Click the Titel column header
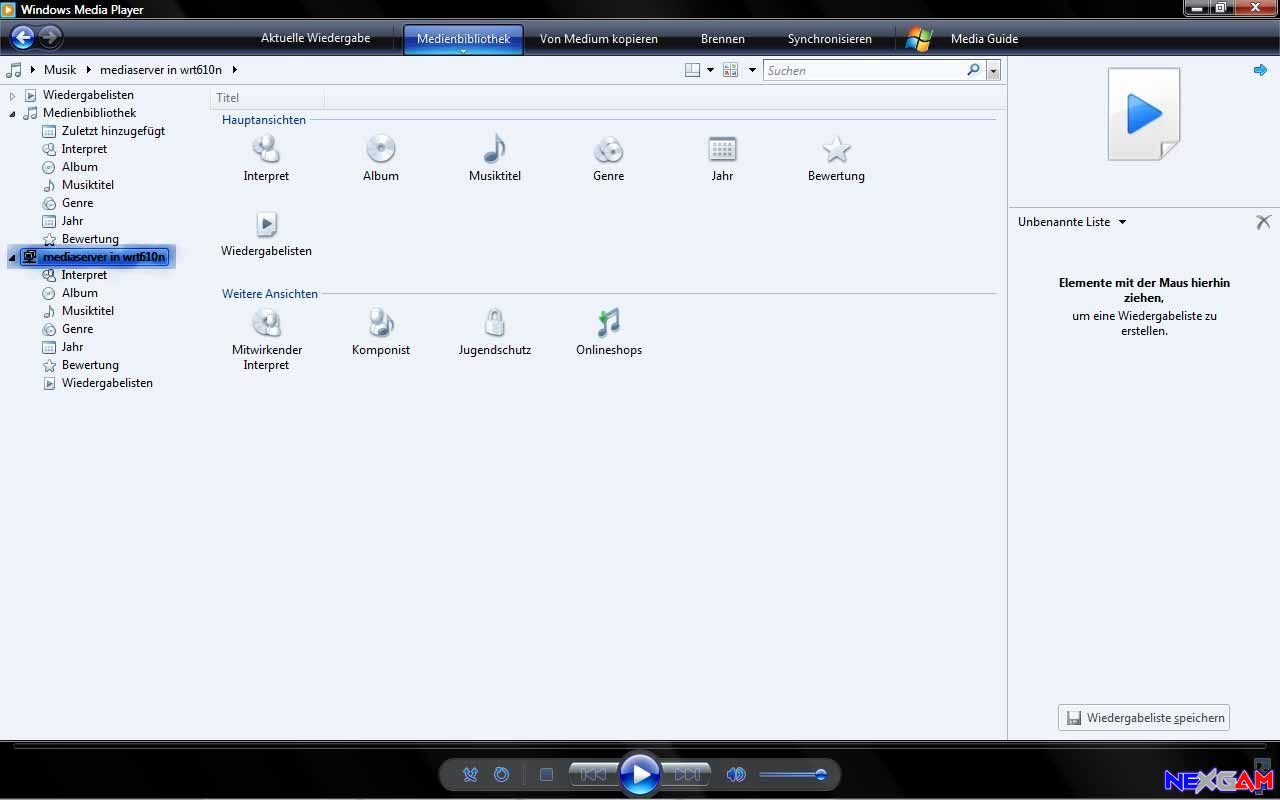Viewport: 1280px width, 800px height. click(x=267, y=98)
